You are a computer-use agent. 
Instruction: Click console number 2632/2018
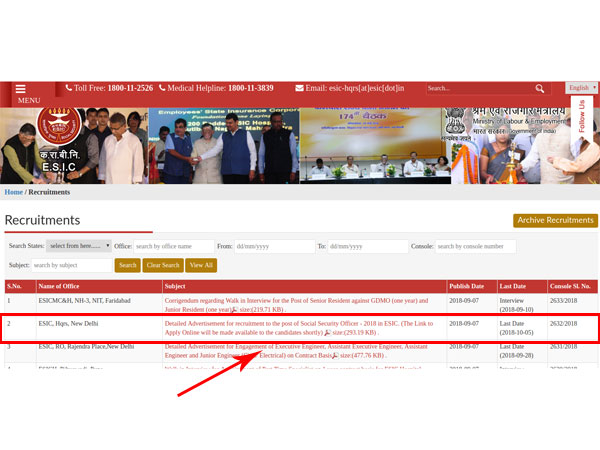coord(563,324)
